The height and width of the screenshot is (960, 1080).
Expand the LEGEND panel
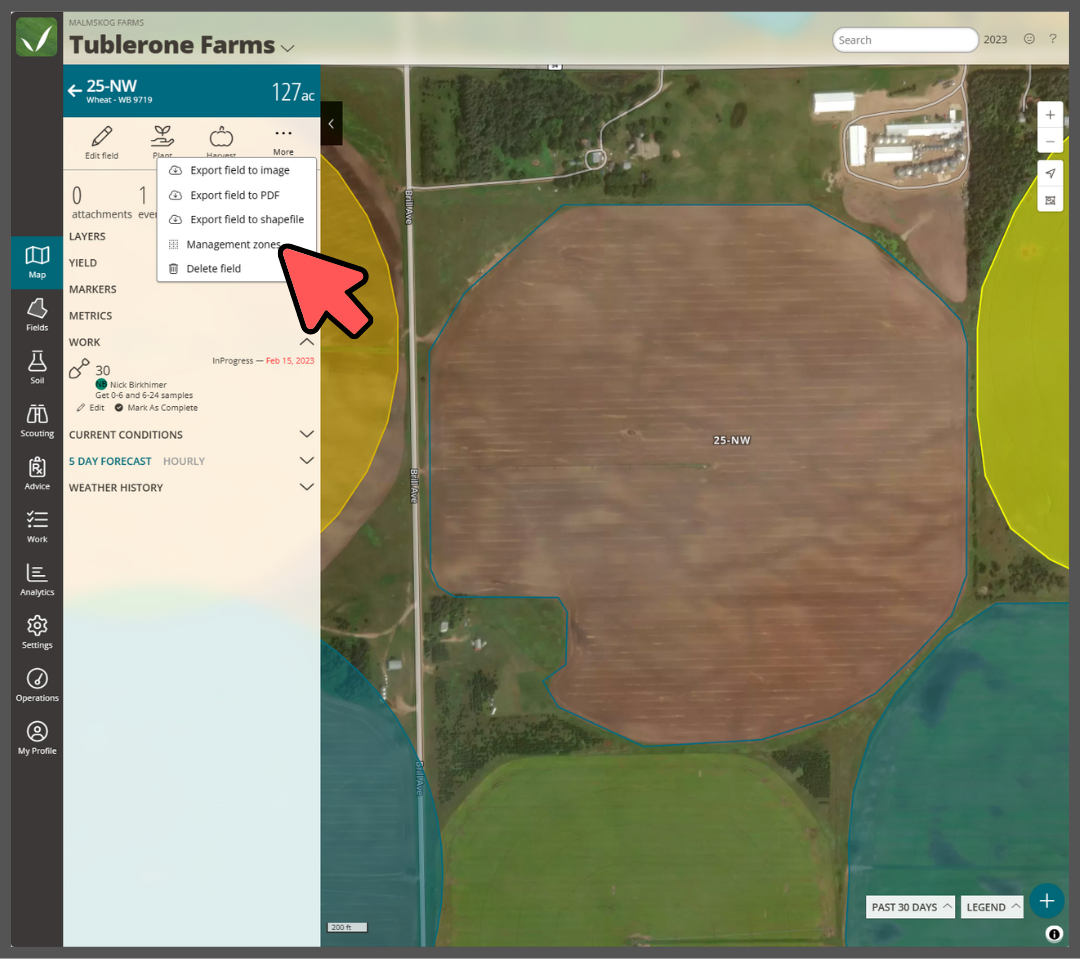click(x=992, y=907)
